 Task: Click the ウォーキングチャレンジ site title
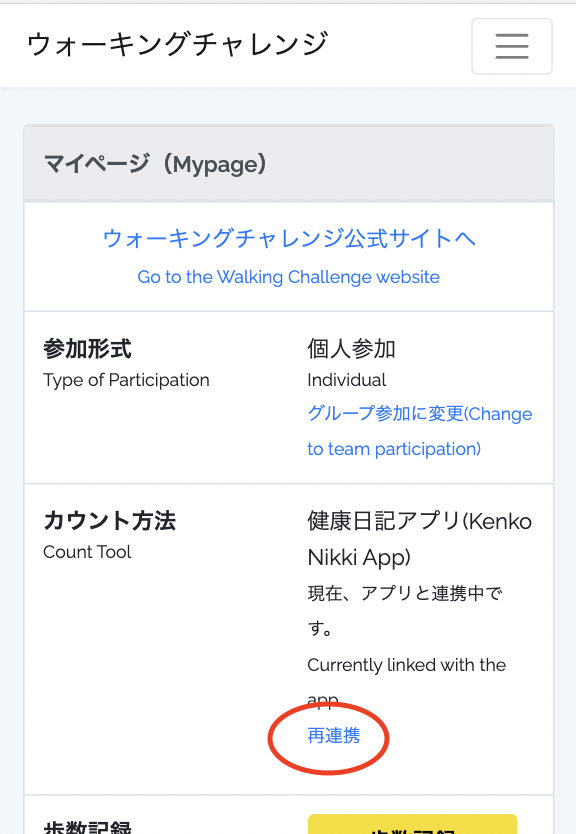tap(178, 44)
